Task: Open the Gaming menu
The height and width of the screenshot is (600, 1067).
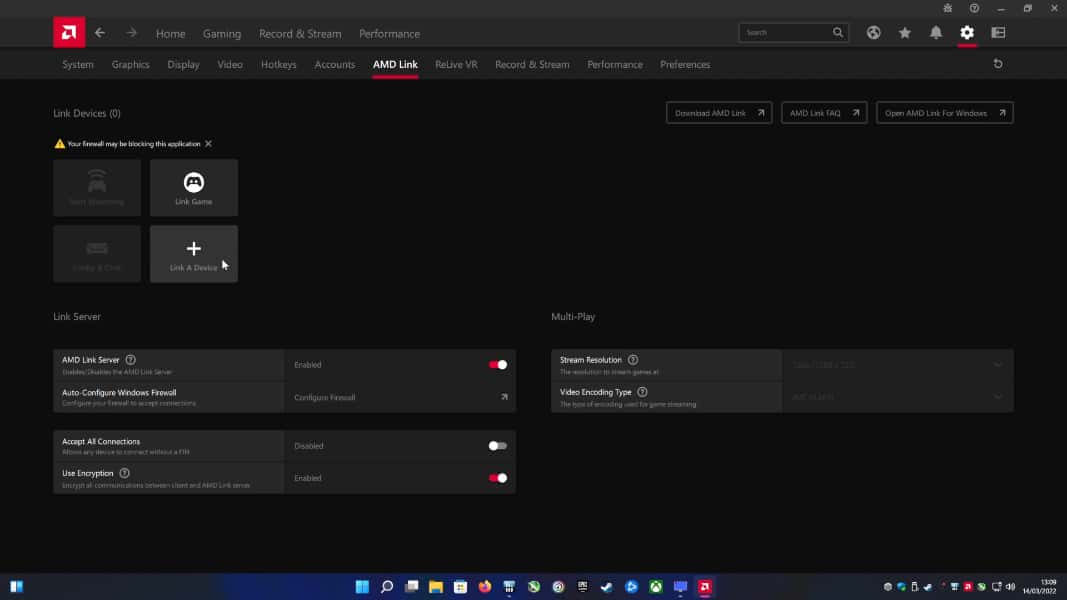Action: coord(222,33)
